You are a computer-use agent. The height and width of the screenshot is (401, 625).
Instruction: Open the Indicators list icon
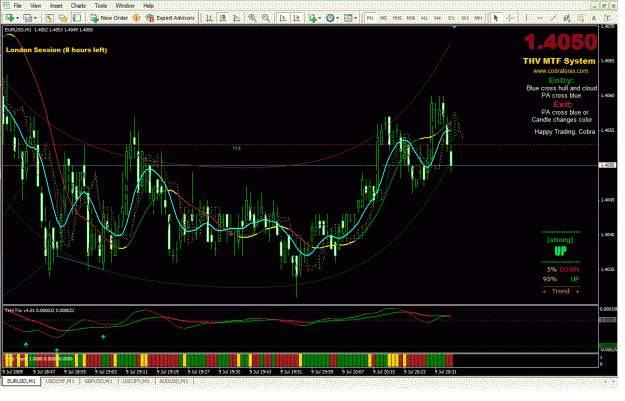tap(313, 18)
